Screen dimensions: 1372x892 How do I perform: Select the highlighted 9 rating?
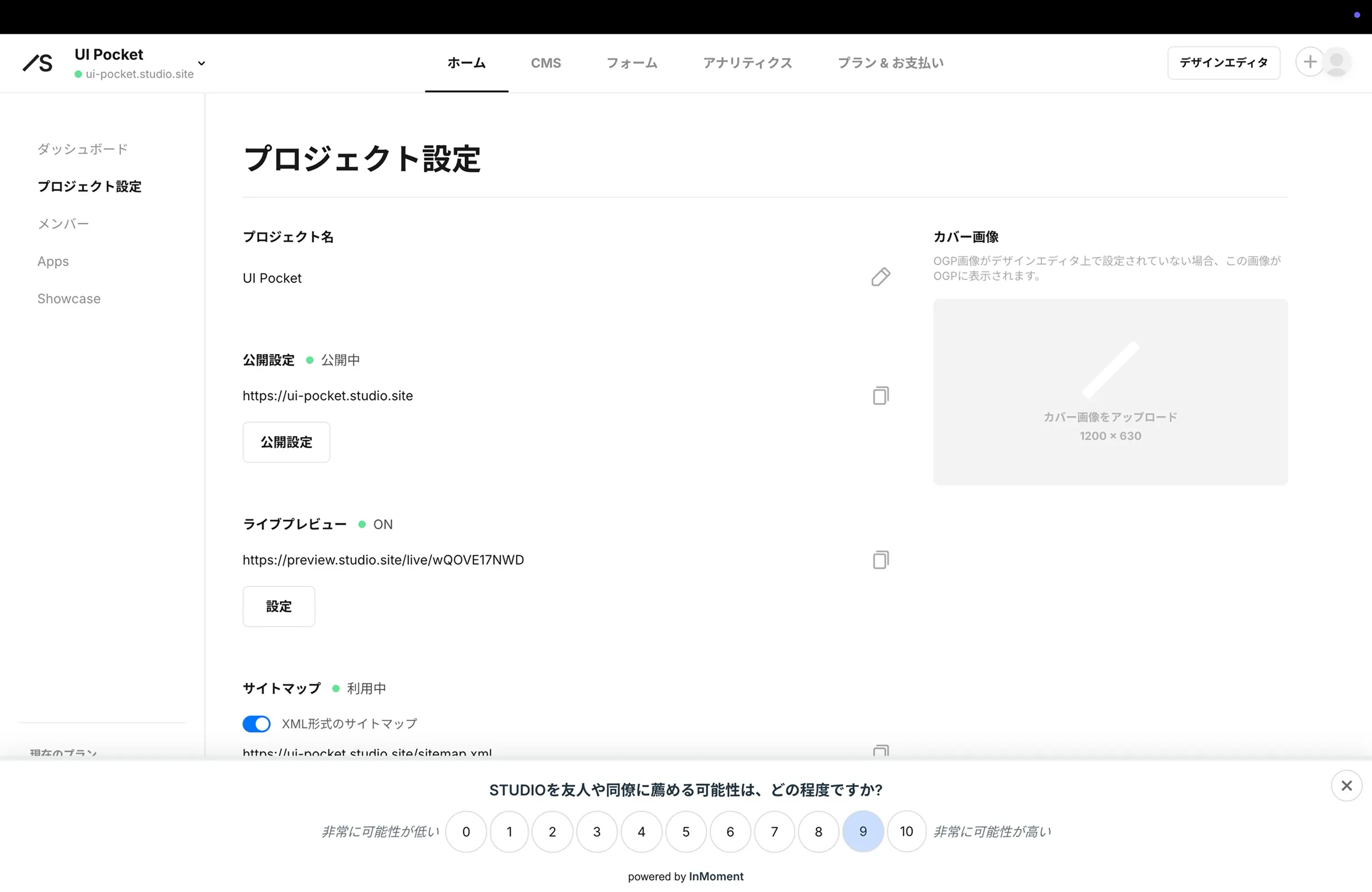tap(862, 831)
